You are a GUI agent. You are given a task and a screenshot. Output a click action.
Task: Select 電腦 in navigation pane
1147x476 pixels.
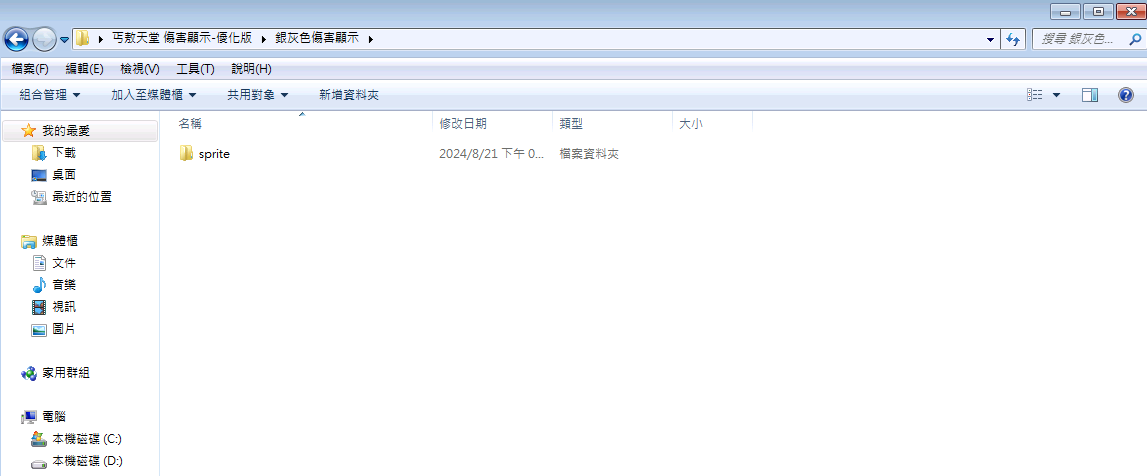[54, 417]
